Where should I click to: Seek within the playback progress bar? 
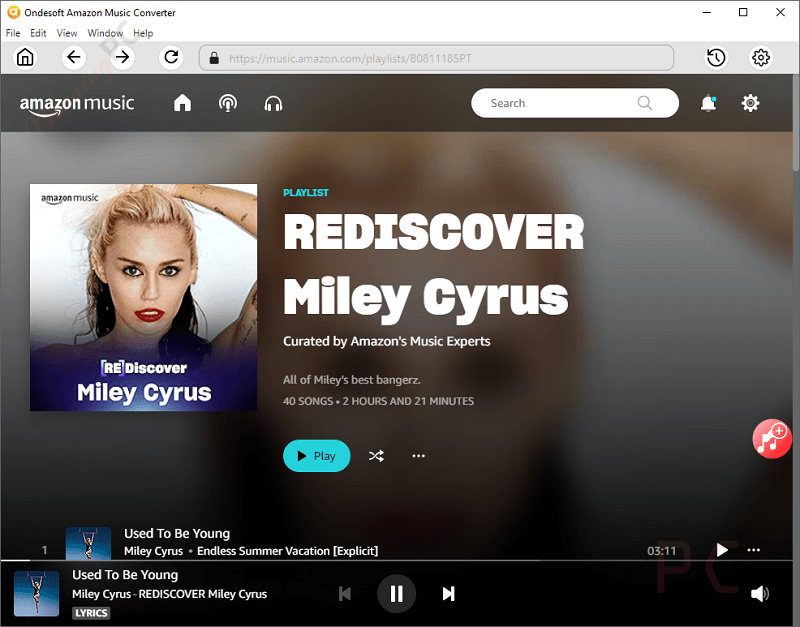coord(396,561)
